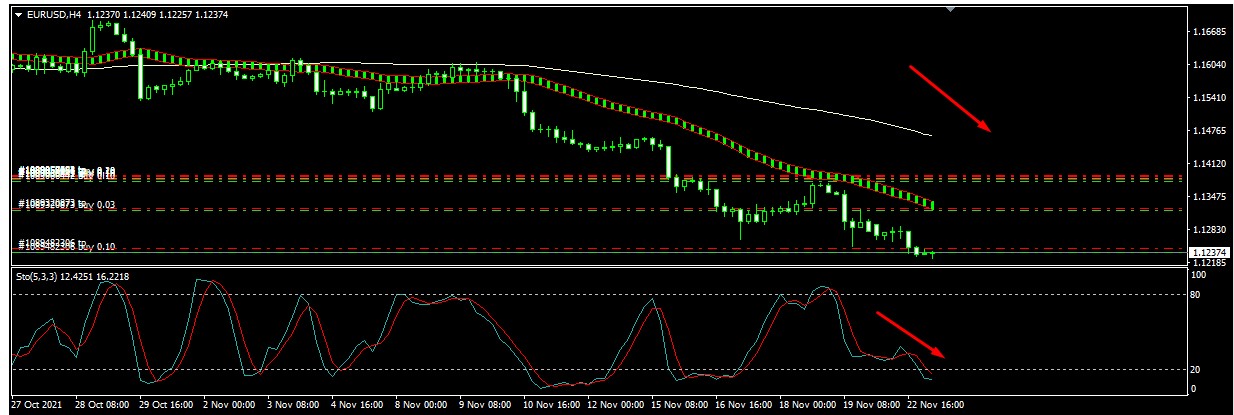Click the 80 level on Stochastic scale
1234x415 pixels.
[1196, 294]
